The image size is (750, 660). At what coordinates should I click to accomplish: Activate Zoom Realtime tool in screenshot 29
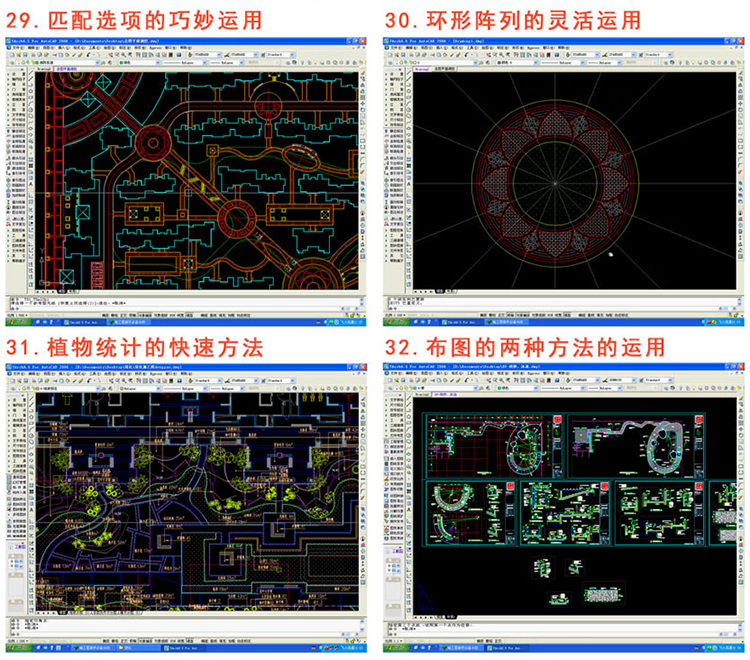[117, 55]
